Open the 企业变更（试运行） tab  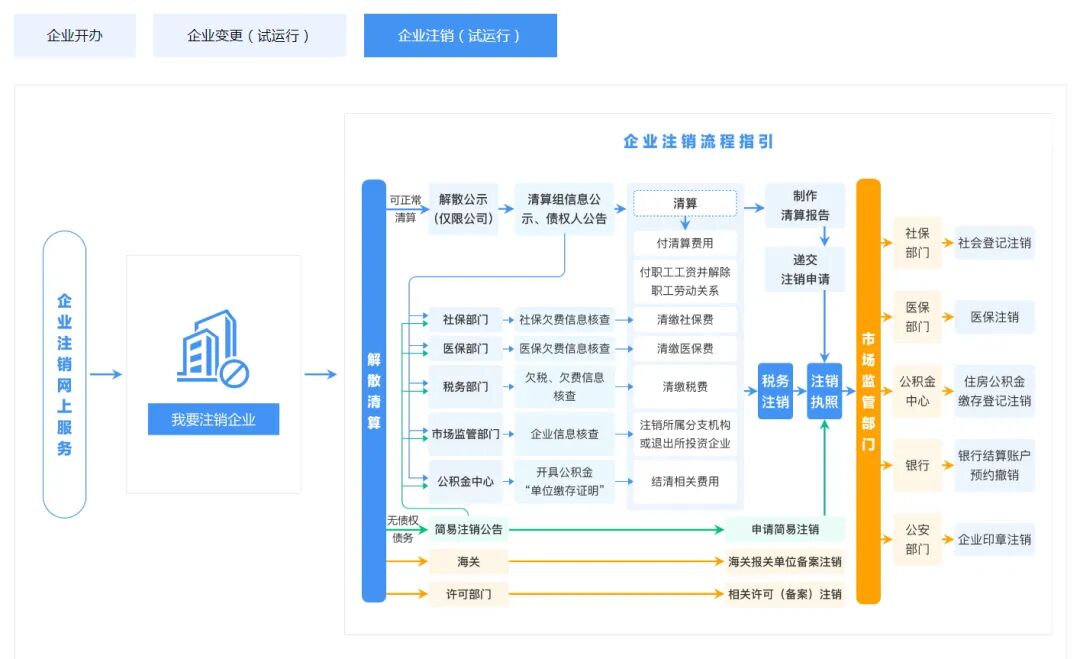(248, 34)
